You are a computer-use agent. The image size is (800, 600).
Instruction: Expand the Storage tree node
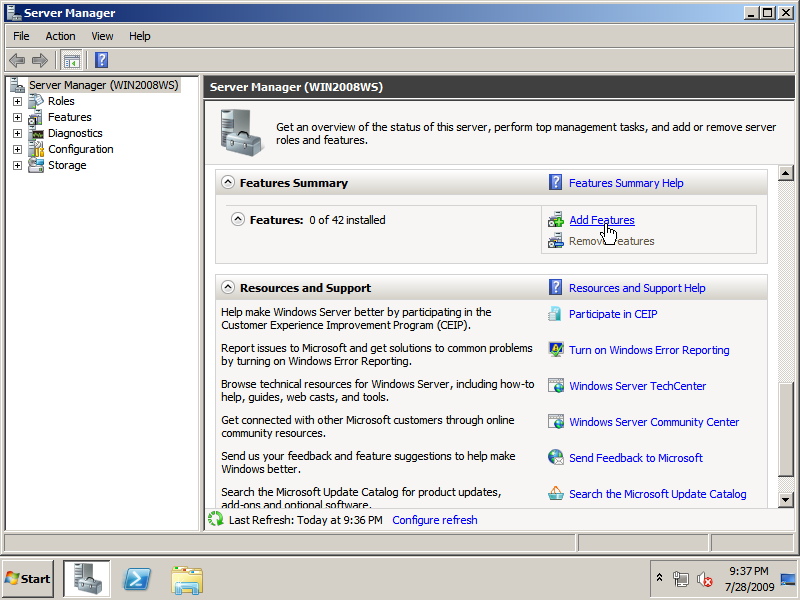coord(17,165)
